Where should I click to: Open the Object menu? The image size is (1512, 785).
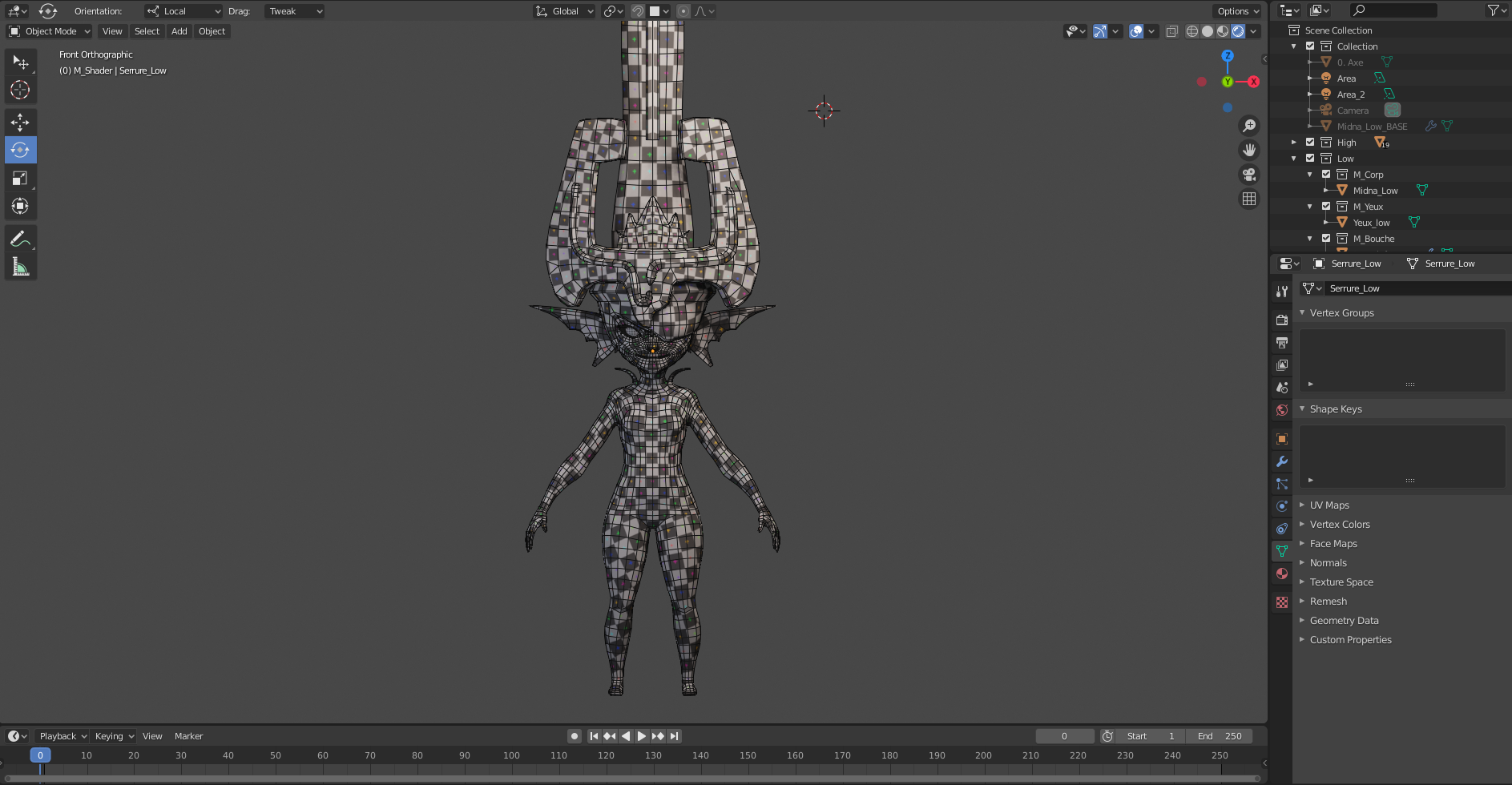coord(212,31)
